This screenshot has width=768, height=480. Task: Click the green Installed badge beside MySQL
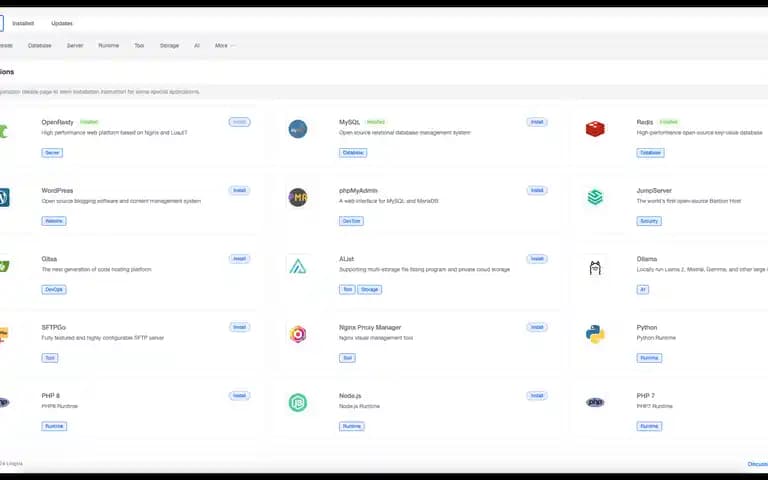point(376,122)
